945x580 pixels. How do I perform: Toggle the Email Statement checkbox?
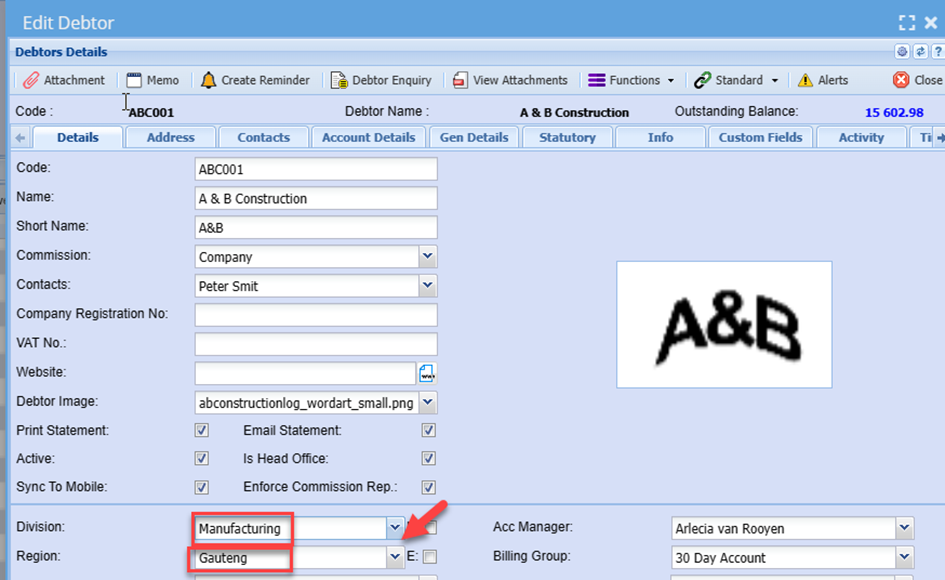click(429, 430)
